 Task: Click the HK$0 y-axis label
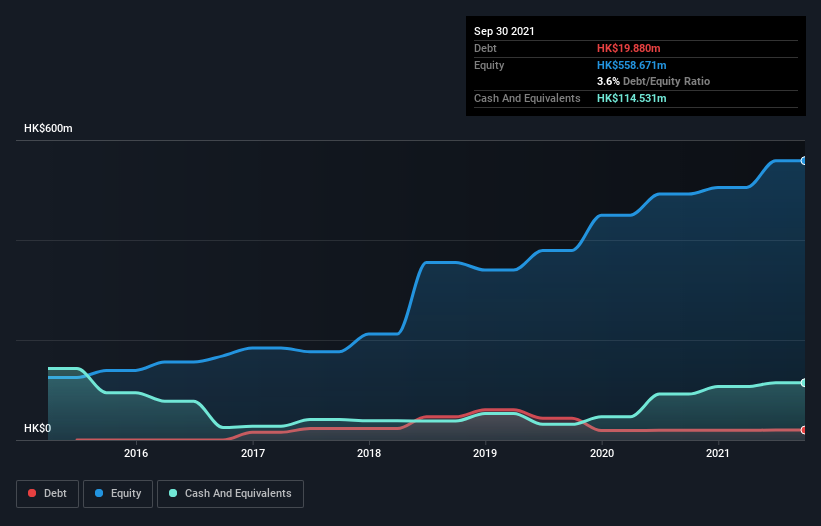[38, 428]
